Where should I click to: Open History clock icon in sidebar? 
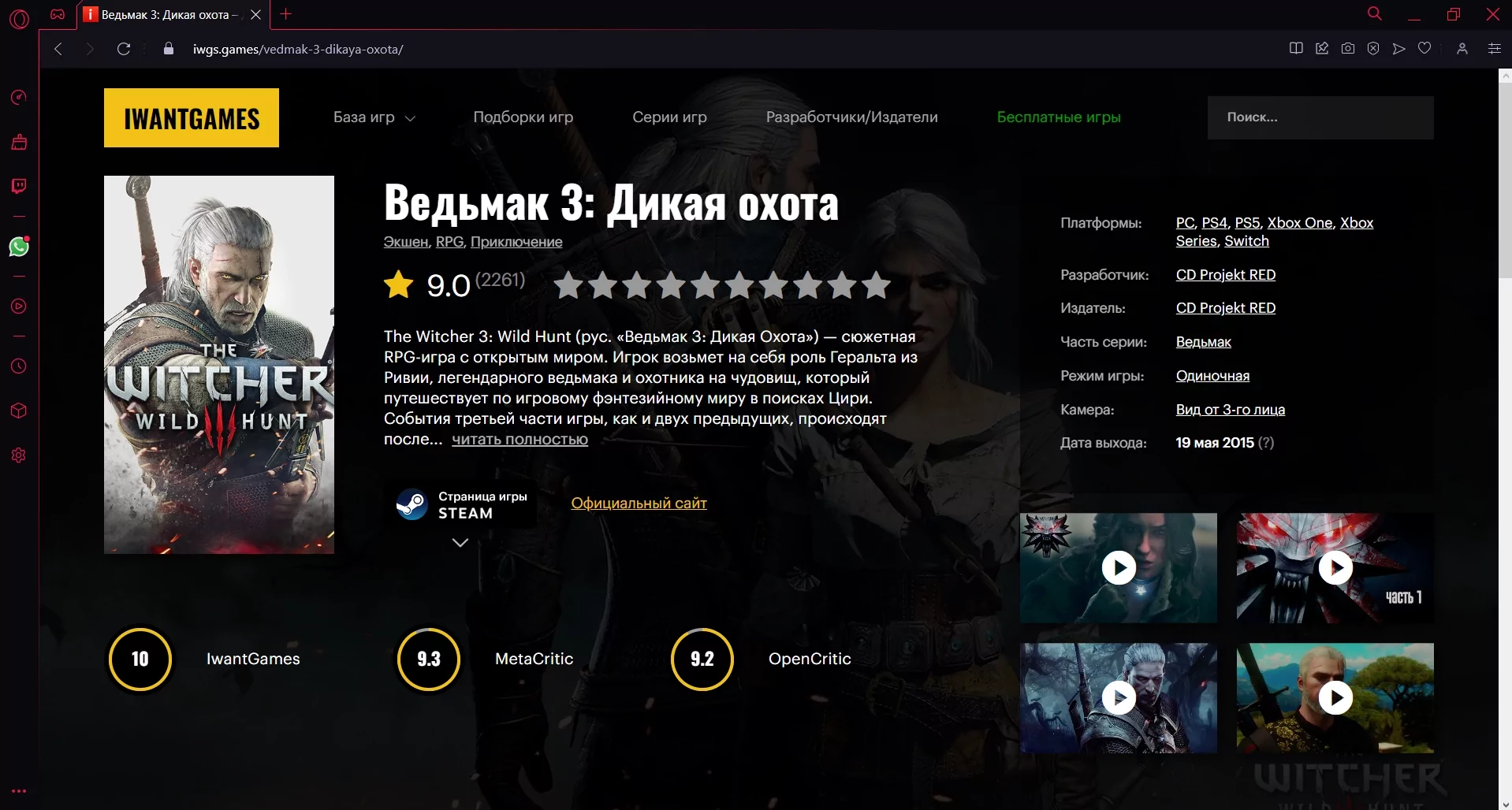[x=19, y=366]
